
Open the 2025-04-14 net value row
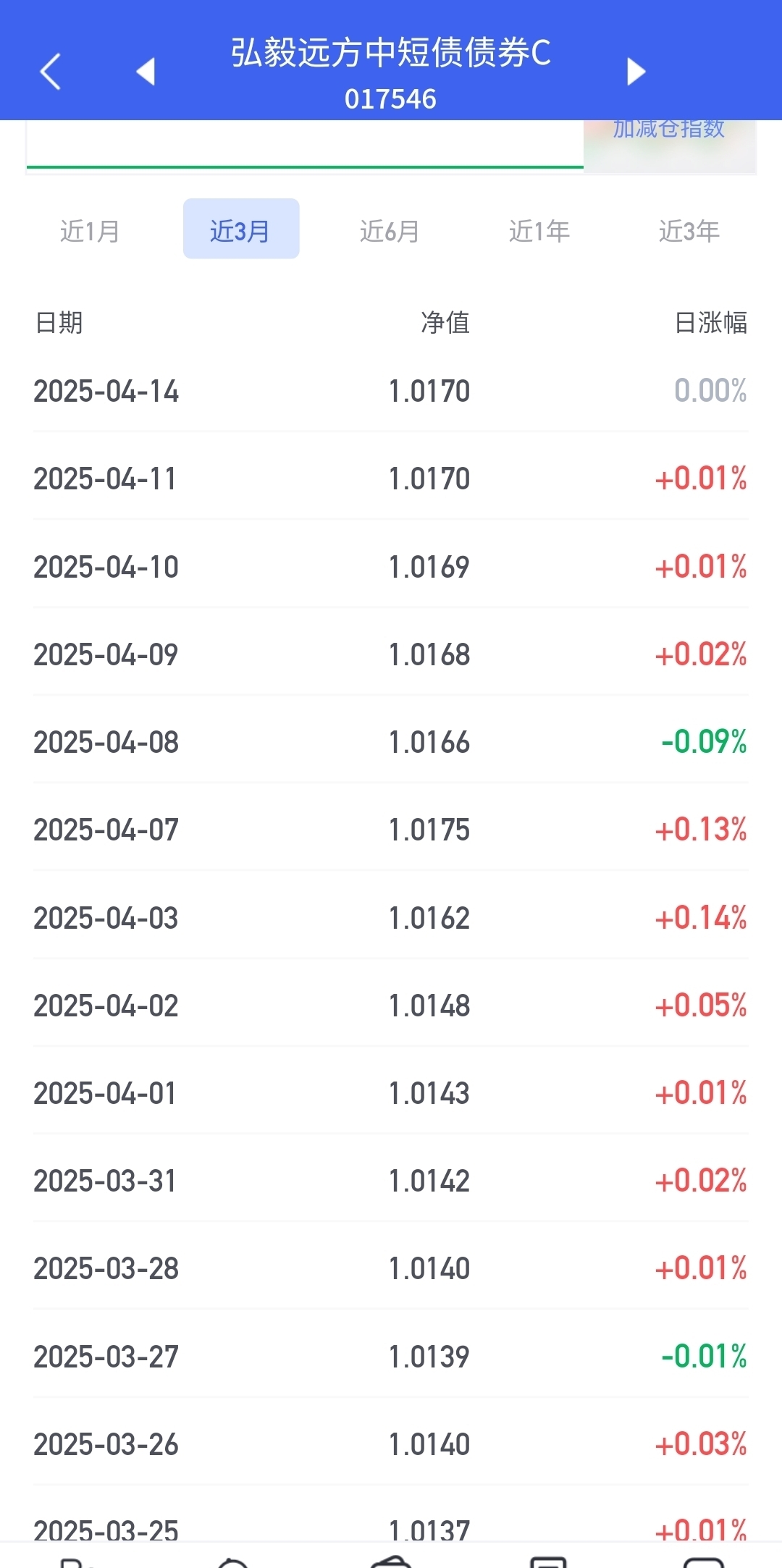pyautogui.click(x=391, y=391)
